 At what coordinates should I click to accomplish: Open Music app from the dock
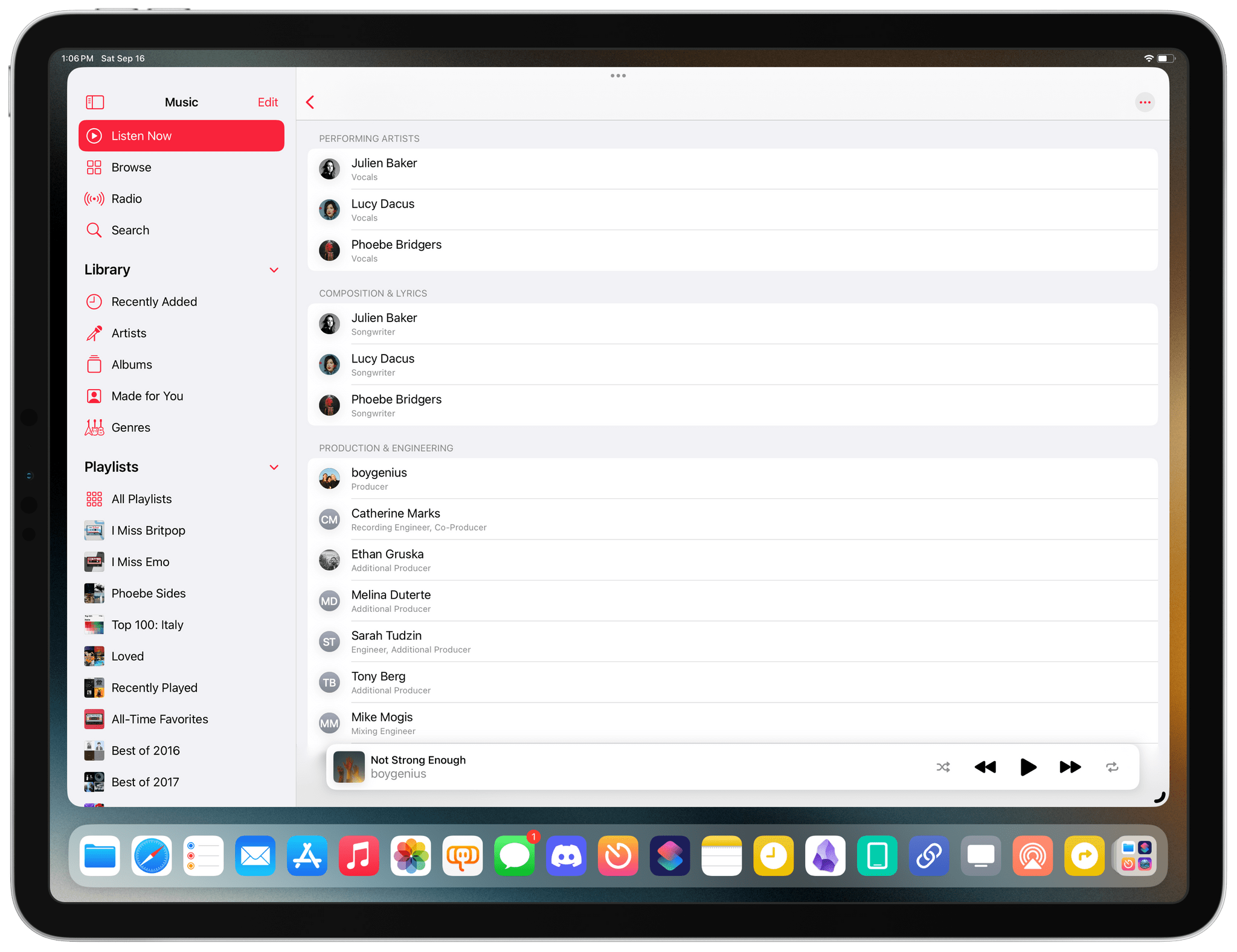pyautogui.click(x=359, y=856)
